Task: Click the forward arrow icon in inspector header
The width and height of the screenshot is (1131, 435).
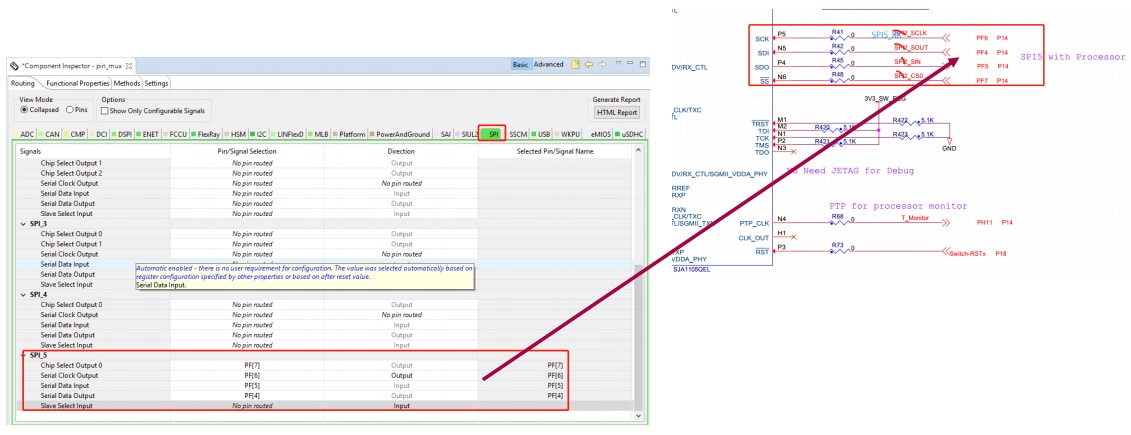Action: point(602,65)
